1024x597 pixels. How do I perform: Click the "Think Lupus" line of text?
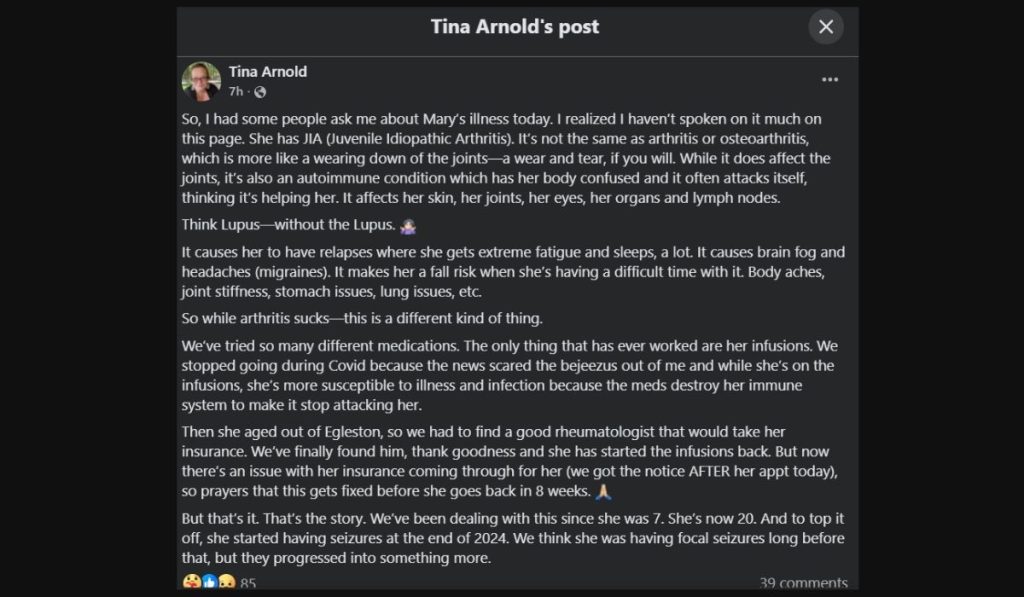[288, 226]
